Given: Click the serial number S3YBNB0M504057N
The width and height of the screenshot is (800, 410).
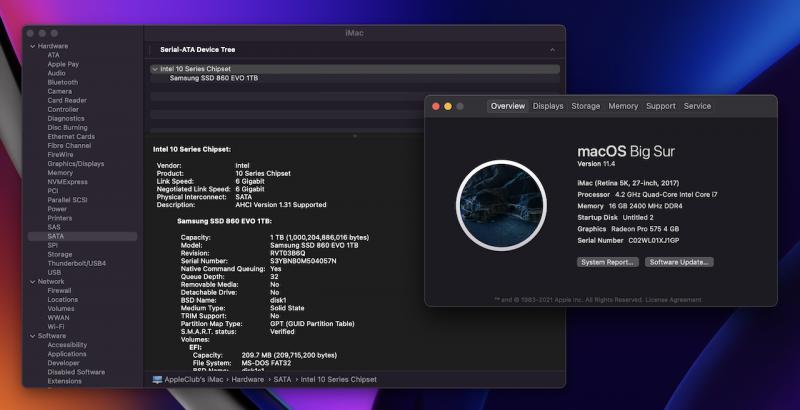Looking at the screenshot, I should coord(303,261).
